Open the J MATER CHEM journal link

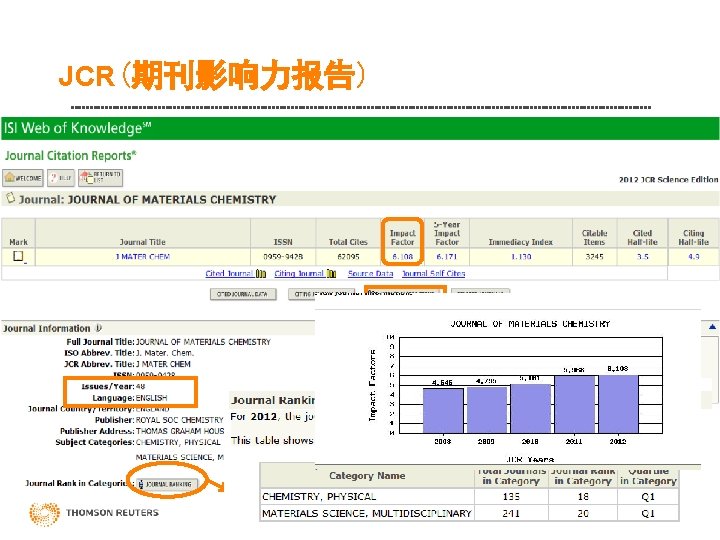point(143,257)
